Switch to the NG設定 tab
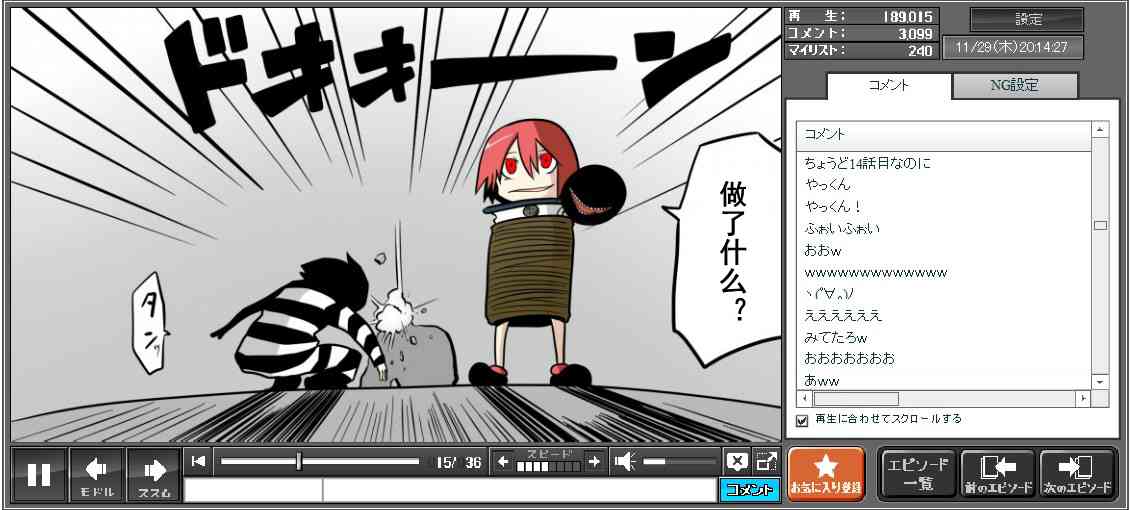This screenshot has height=510, width=1131. pyautogui.click(x=1014, y=86)
